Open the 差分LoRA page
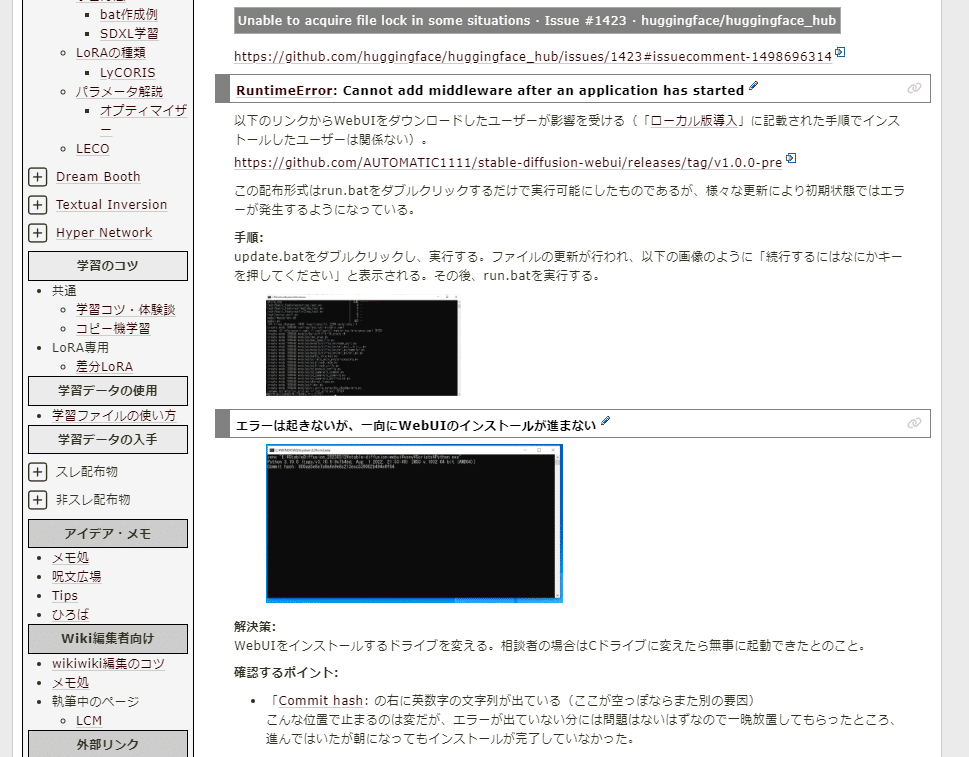 (x=104, y=366)
